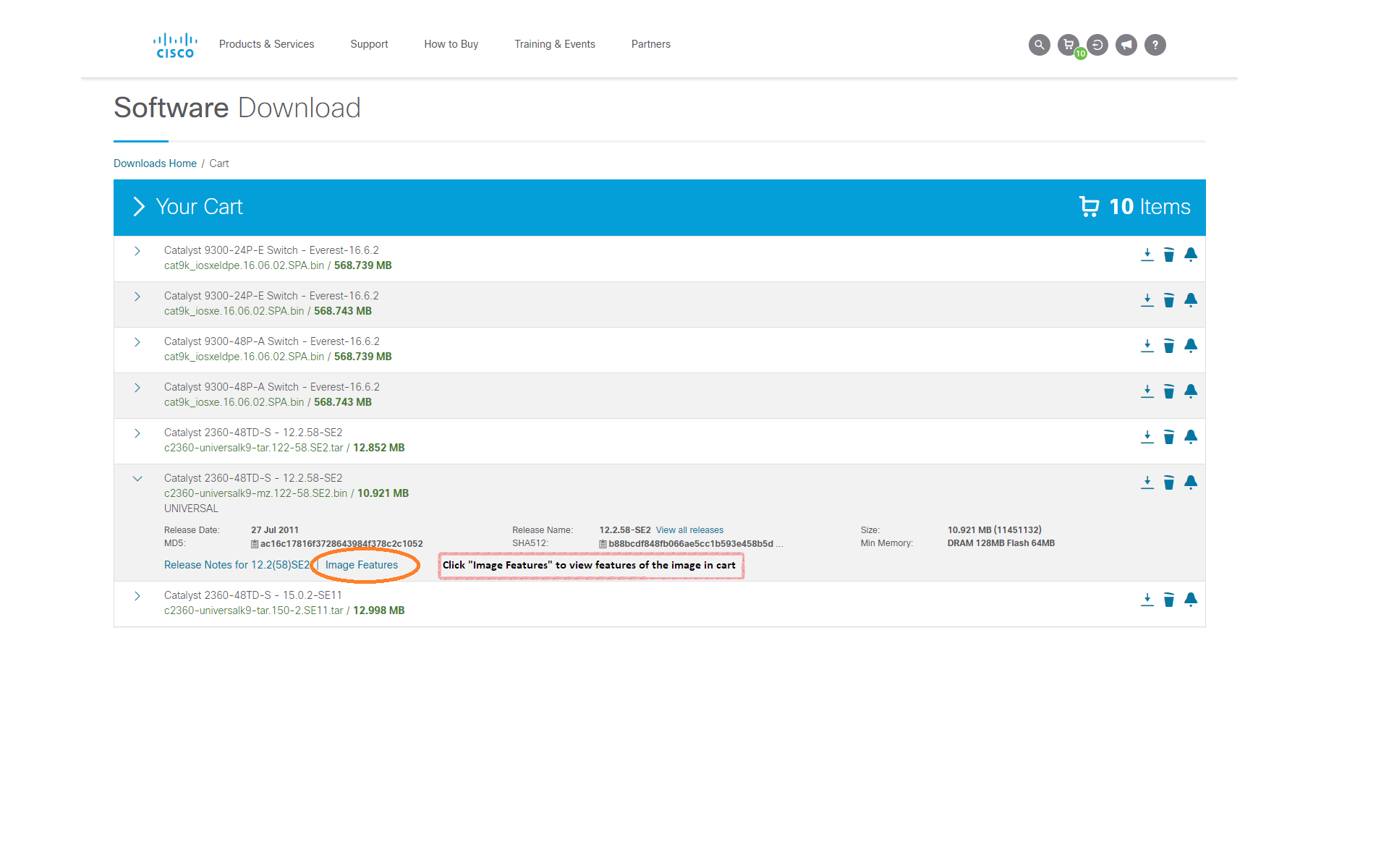Download 9300-24P-E cat9k_iosxeldpe 568.739 MB file
Screen dimensions: 1389x868
[x=1147, y=255]
